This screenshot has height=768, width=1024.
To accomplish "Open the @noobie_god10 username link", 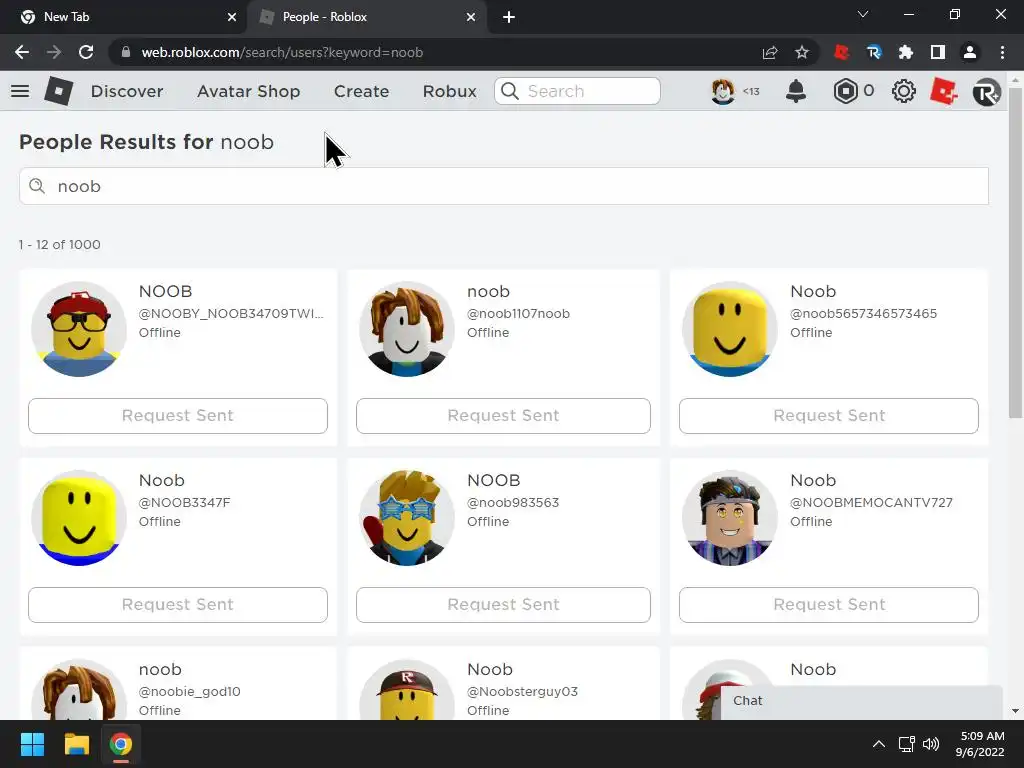I will (x=189, y=692).
